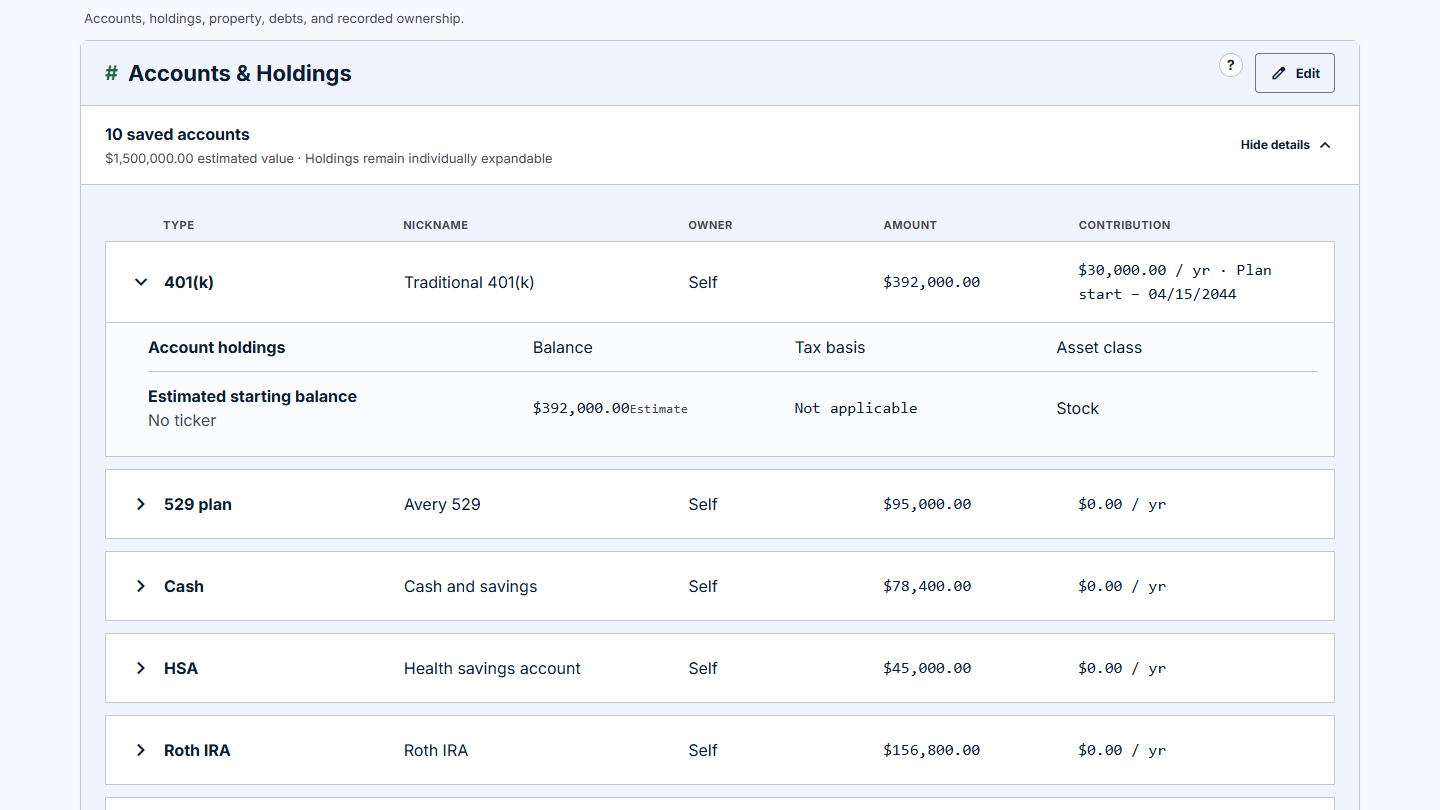Click the 10 saved accounts heading
1440x810 pixels.
point(177,134)
